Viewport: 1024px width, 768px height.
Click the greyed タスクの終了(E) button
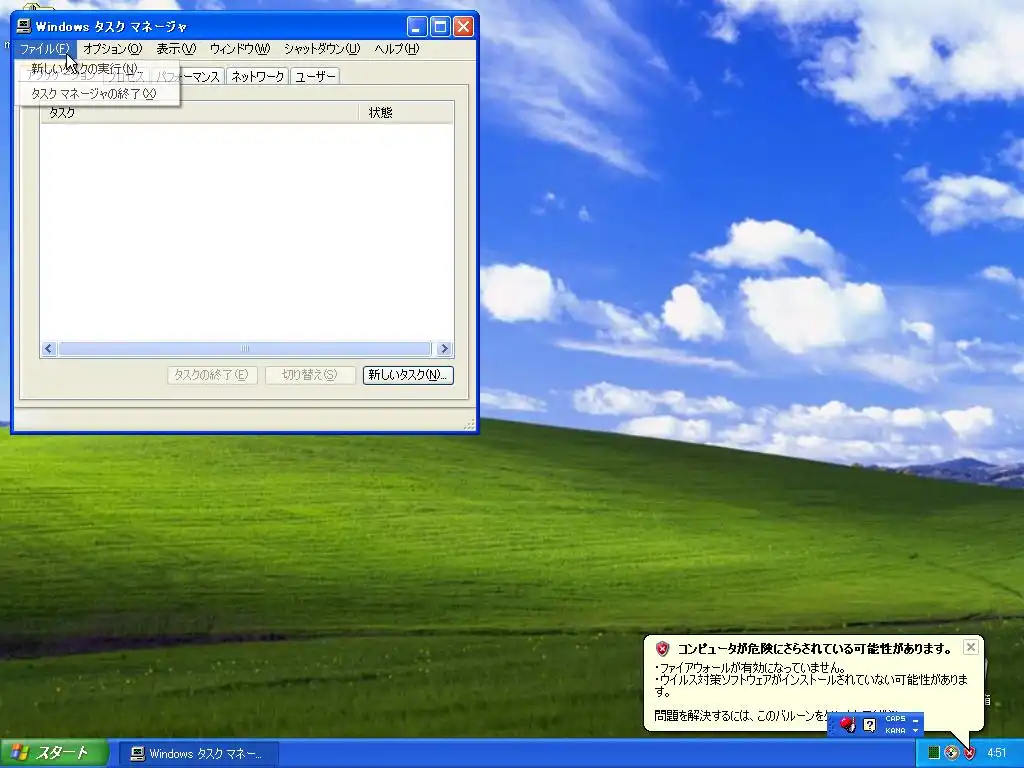tap(212, 375)
